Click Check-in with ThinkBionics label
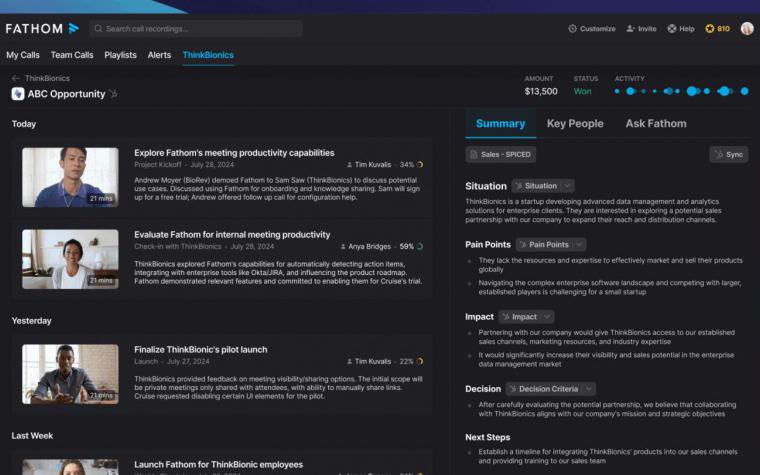 [178, 247]
